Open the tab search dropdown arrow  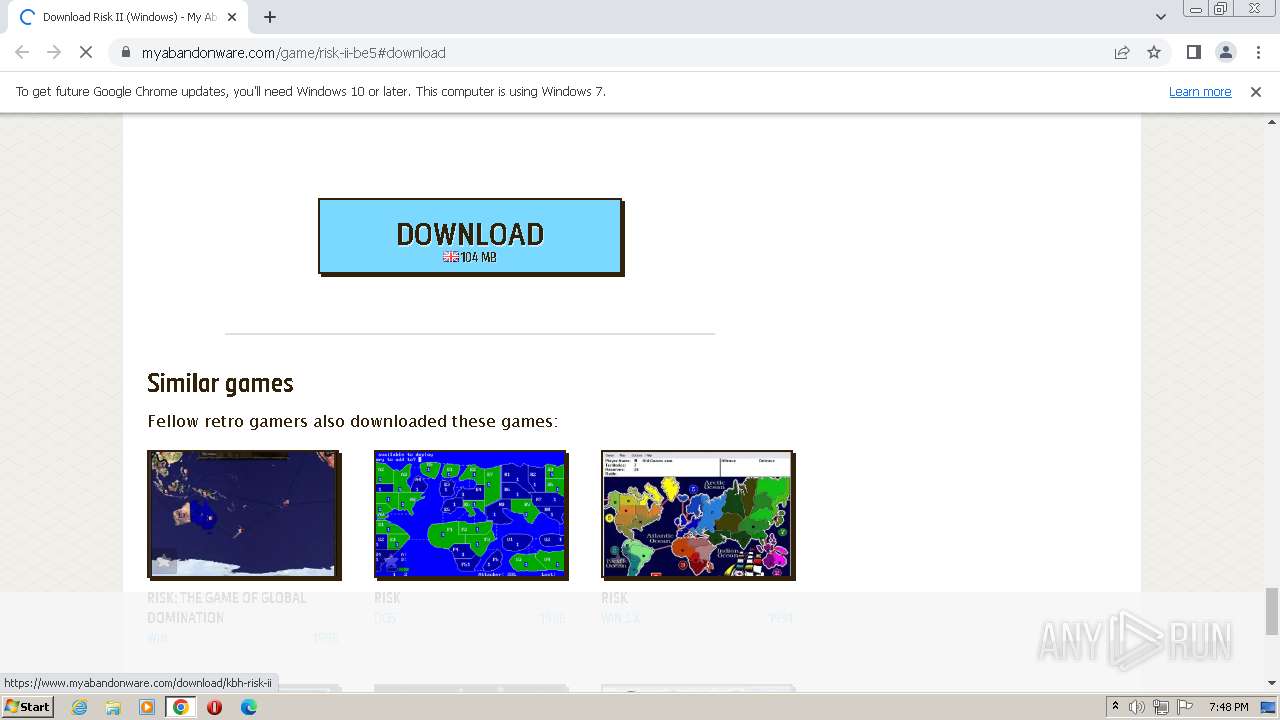click(1160, 17)
